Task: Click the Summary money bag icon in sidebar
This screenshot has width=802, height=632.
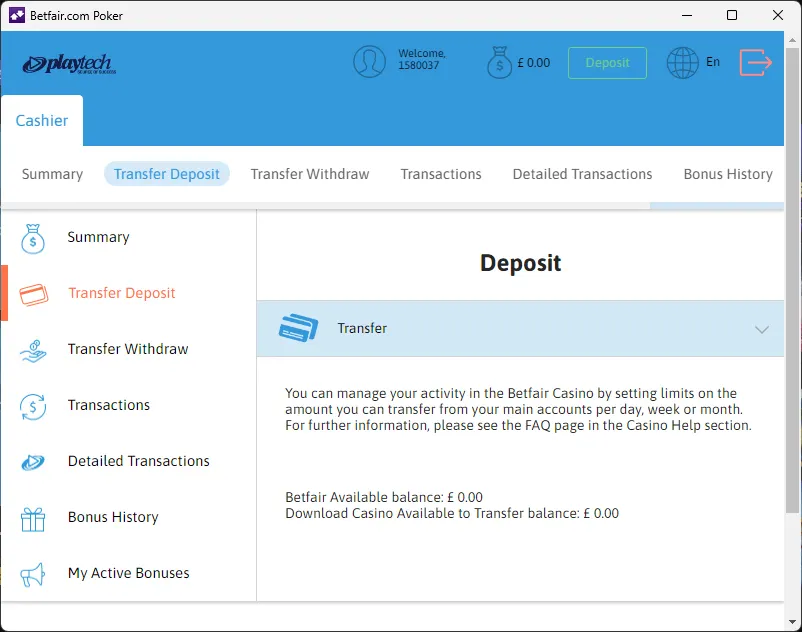Action: 31,238
